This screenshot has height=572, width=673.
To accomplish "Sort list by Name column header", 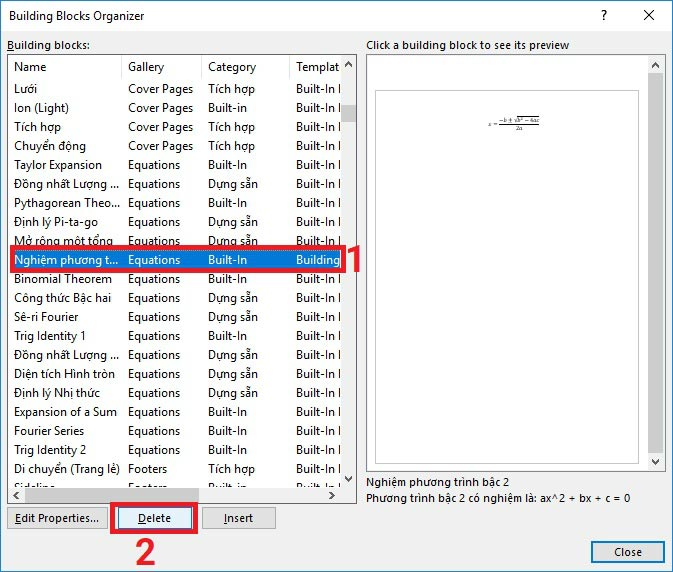I will (64, 67).
